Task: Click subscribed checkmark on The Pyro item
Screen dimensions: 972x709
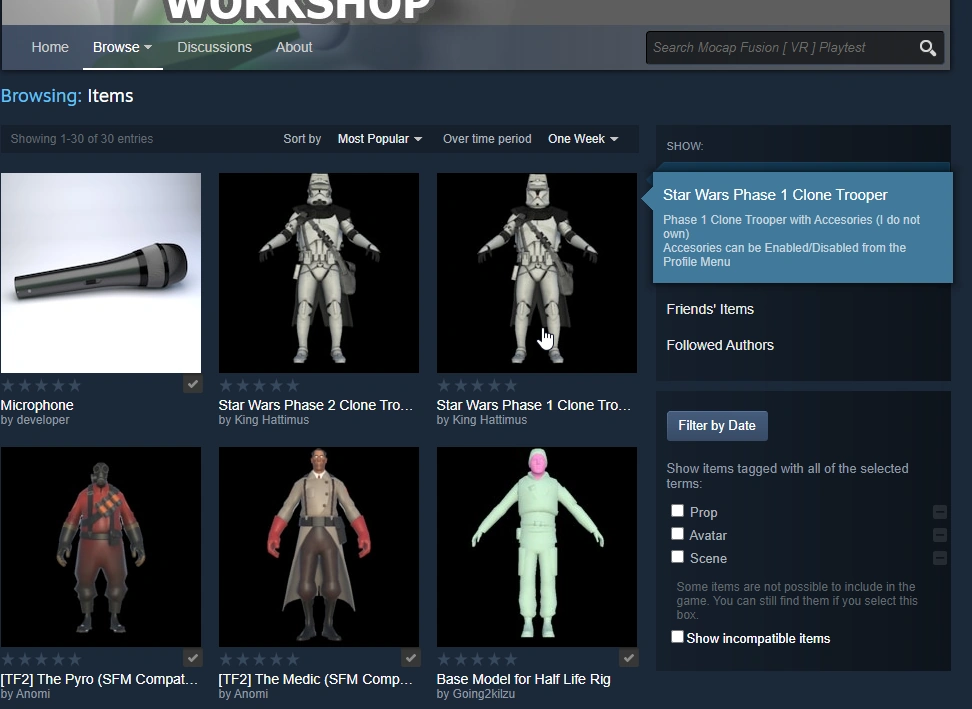Action: click(193, 658)
